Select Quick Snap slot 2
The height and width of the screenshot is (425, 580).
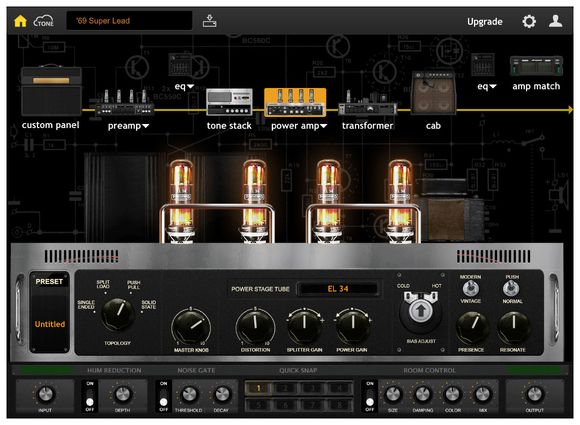[286, 388]
